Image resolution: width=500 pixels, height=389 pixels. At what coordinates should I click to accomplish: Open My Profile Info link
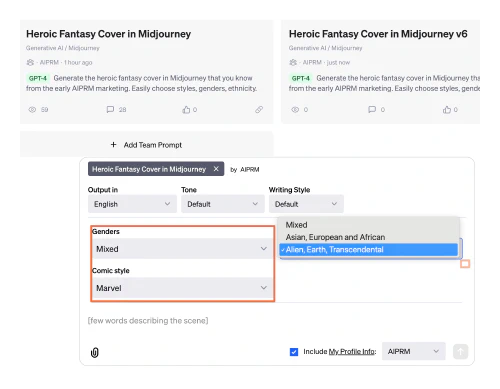pos(352,352)
